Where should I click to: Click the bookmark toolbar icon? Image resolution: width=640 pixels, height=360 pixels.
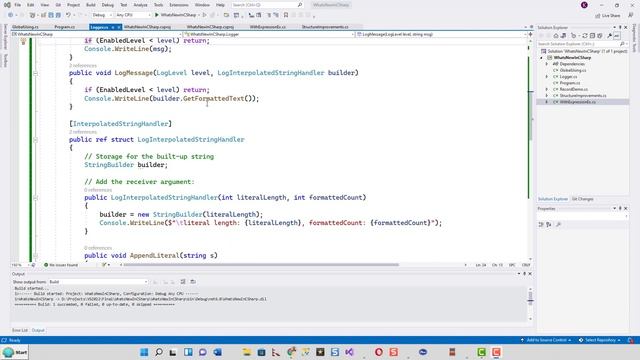(x=286, y=15)
